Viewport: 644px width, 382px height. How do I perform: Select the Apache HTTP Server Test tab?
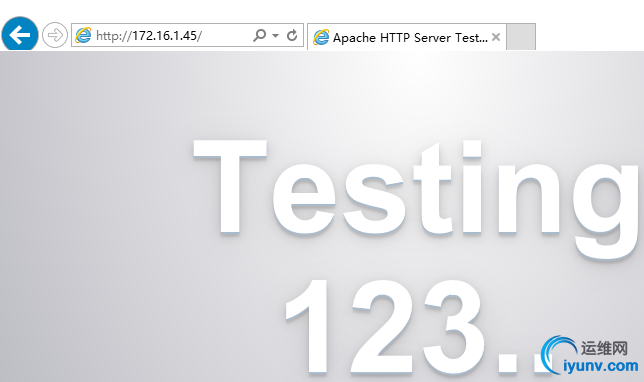pyautogui.click(x=407, y=37)
